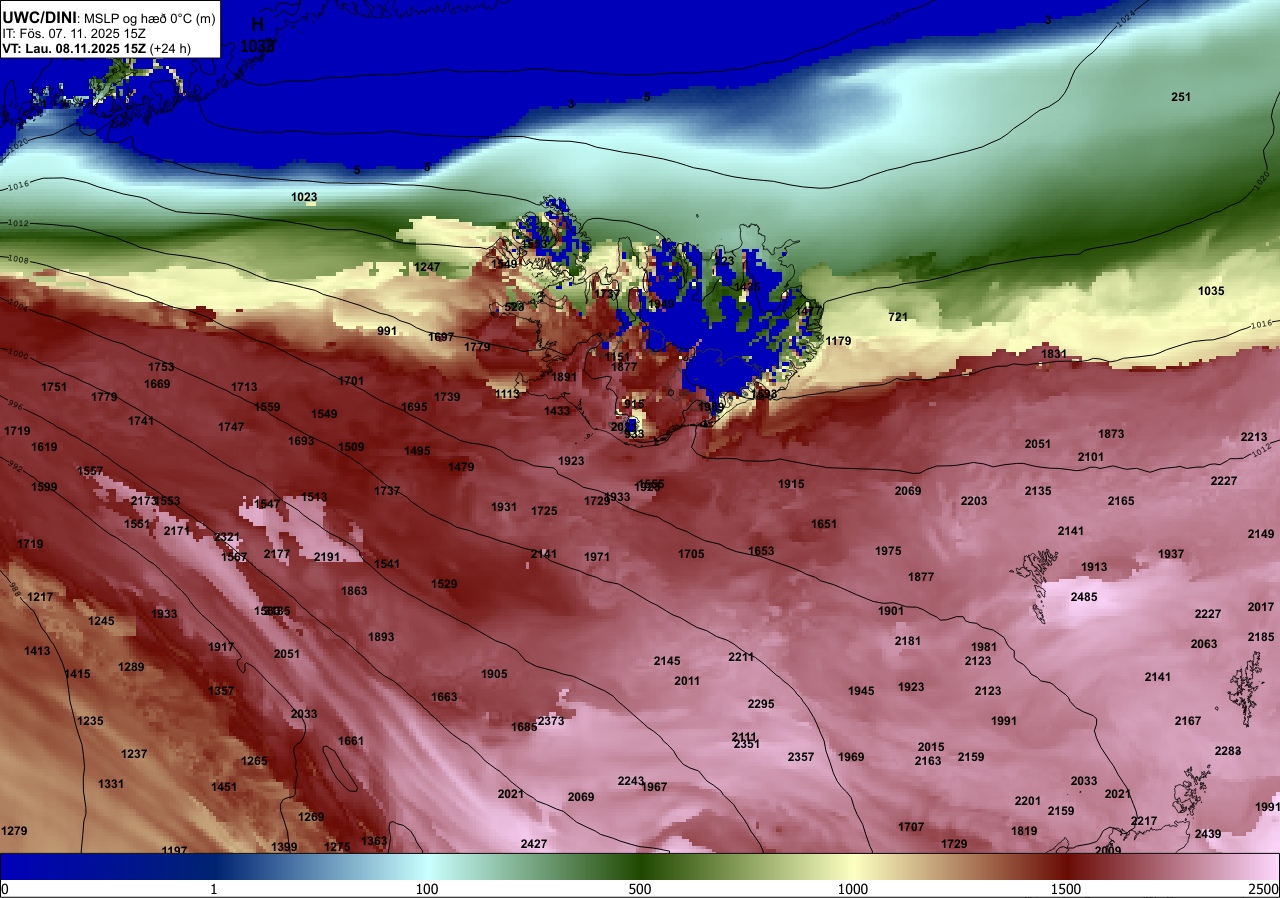Select the 1663 height value

[x=444, y=697]
